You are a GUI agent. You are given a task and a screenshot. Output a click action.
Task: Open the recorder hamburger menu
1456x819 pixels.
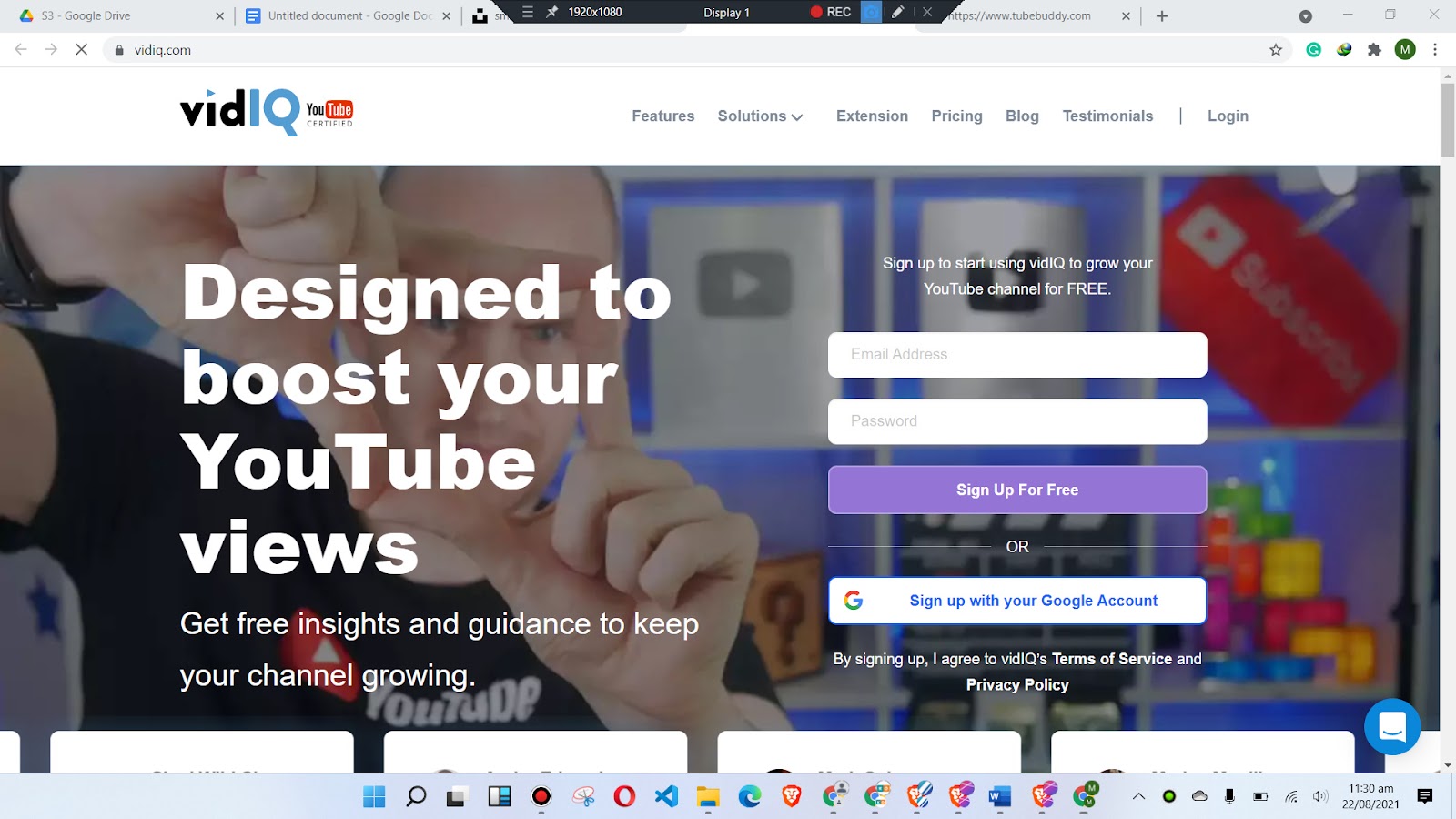[528, 12]
